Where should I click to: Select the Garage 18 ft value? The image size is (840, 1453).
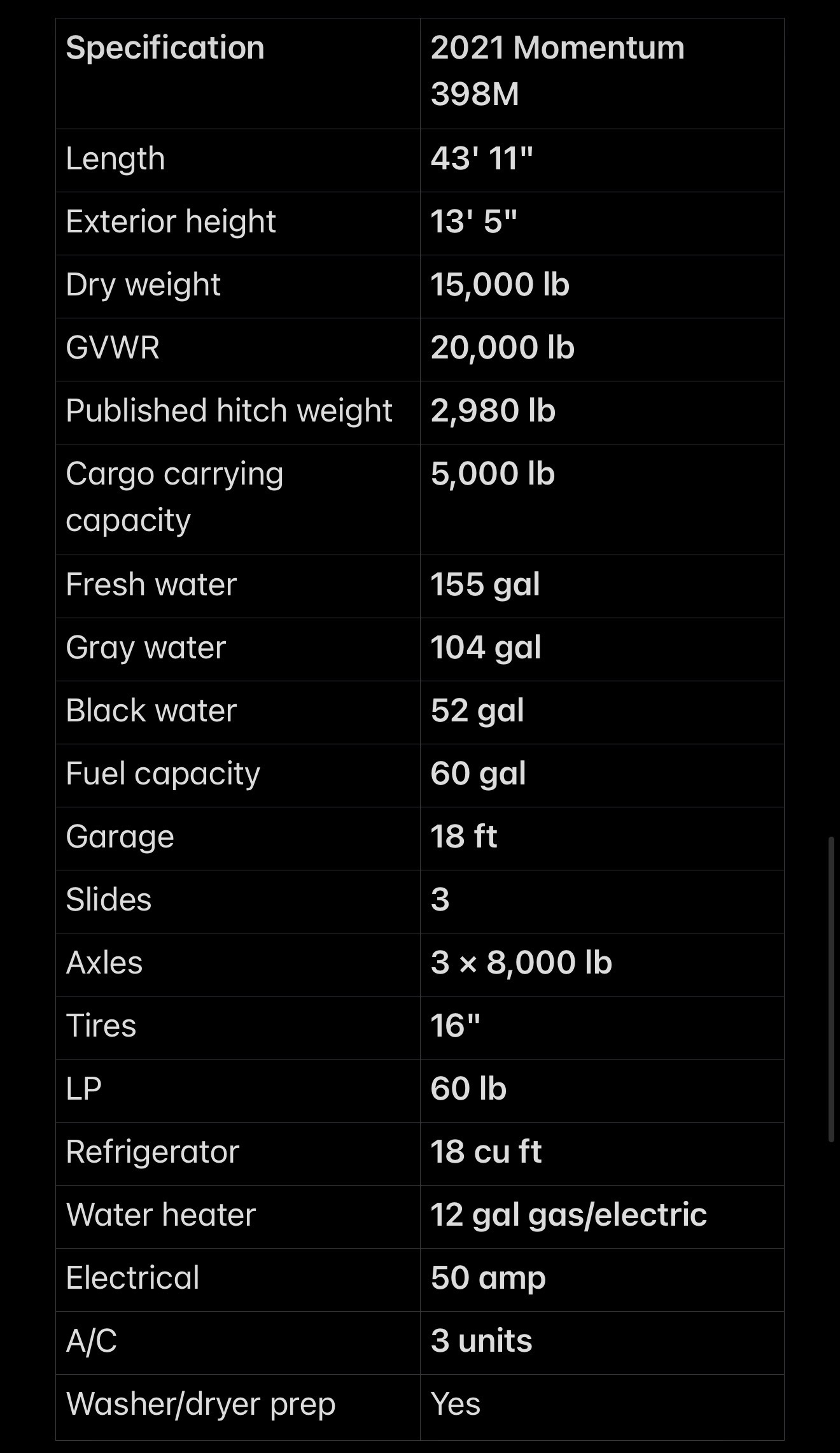point(464,836)
